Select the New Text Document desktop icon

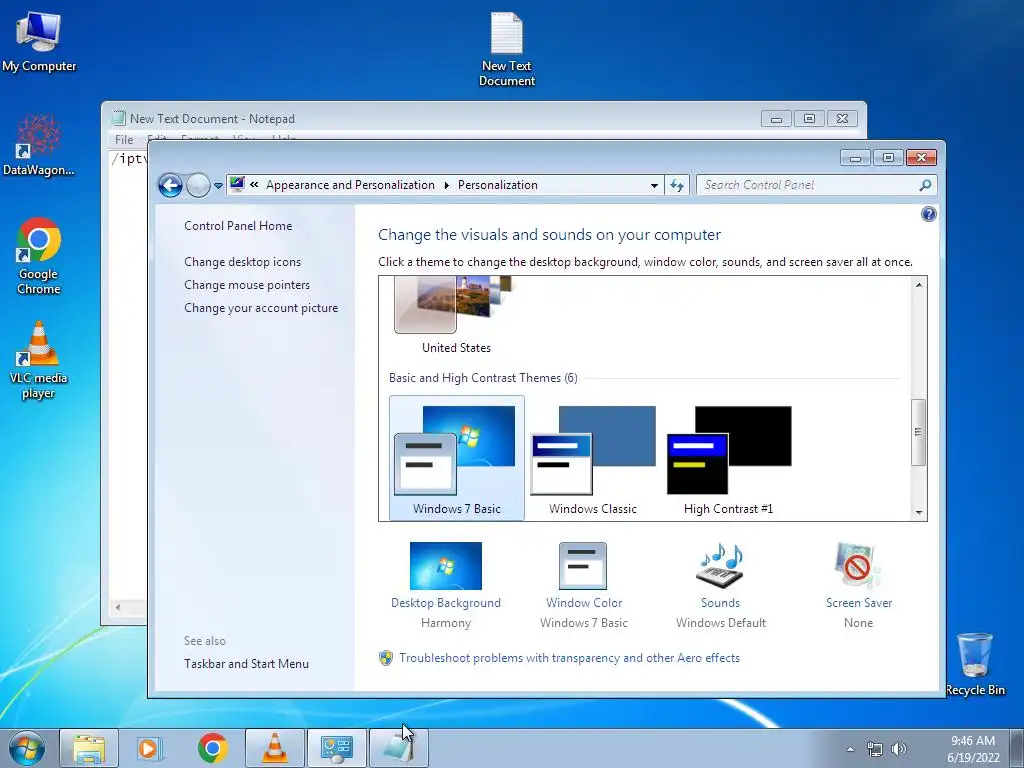[507, 50]
